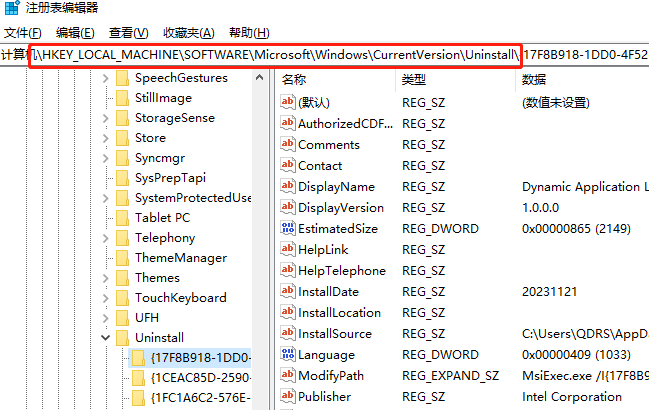Screen dimensions: 649x410
Task: Click the data value 20231121
Action: pos(549,292)
